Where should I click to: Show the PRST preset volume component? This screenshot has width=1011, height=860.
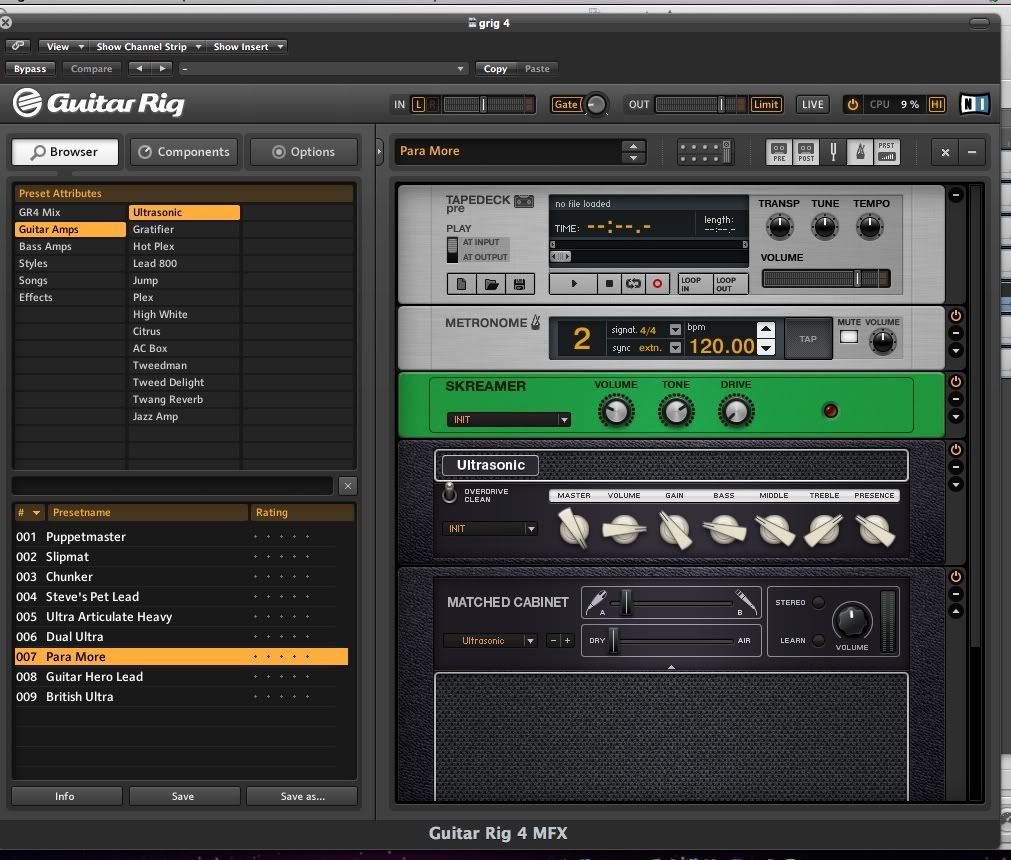[x=887, y=152]
